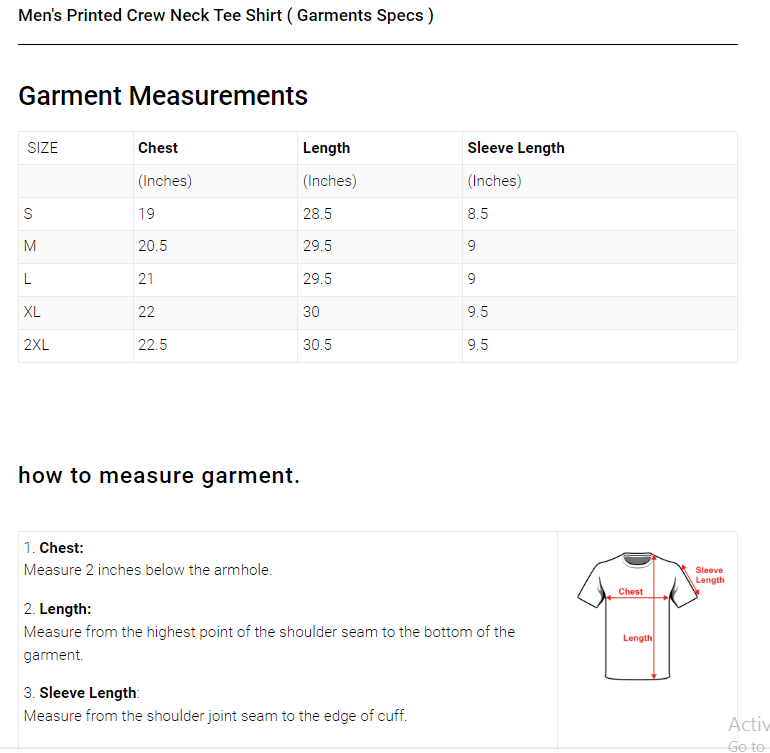
Task: Click the t-shirt measurement diagram image
Action: tap(640, 615)
